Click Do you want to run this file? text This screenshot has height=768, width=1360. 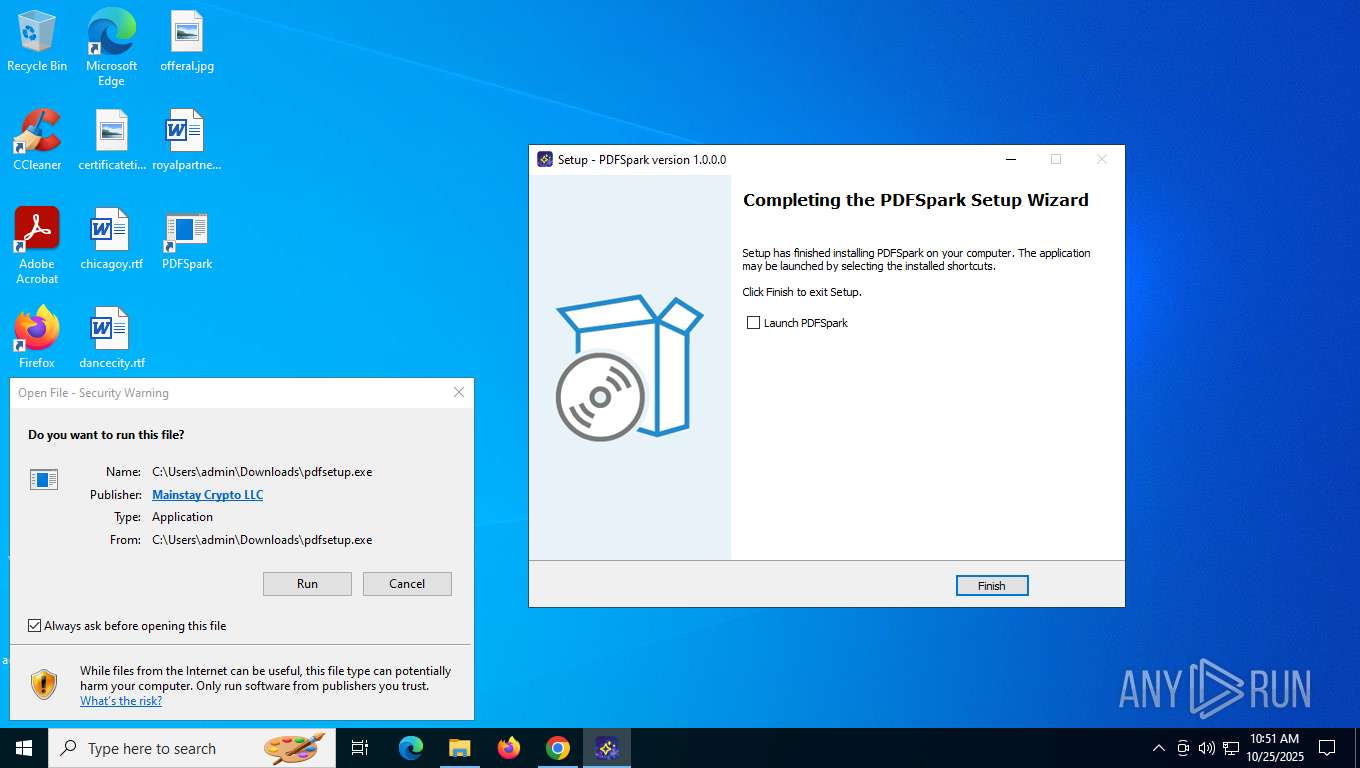[106, 435]
